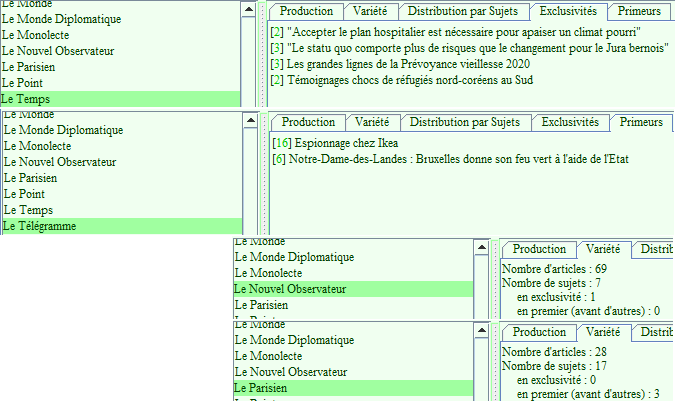Open Les grandes lignes de la Prévoyance vieillesse article
Viewport: 676px width, 401px height.
tap(410, 64)
